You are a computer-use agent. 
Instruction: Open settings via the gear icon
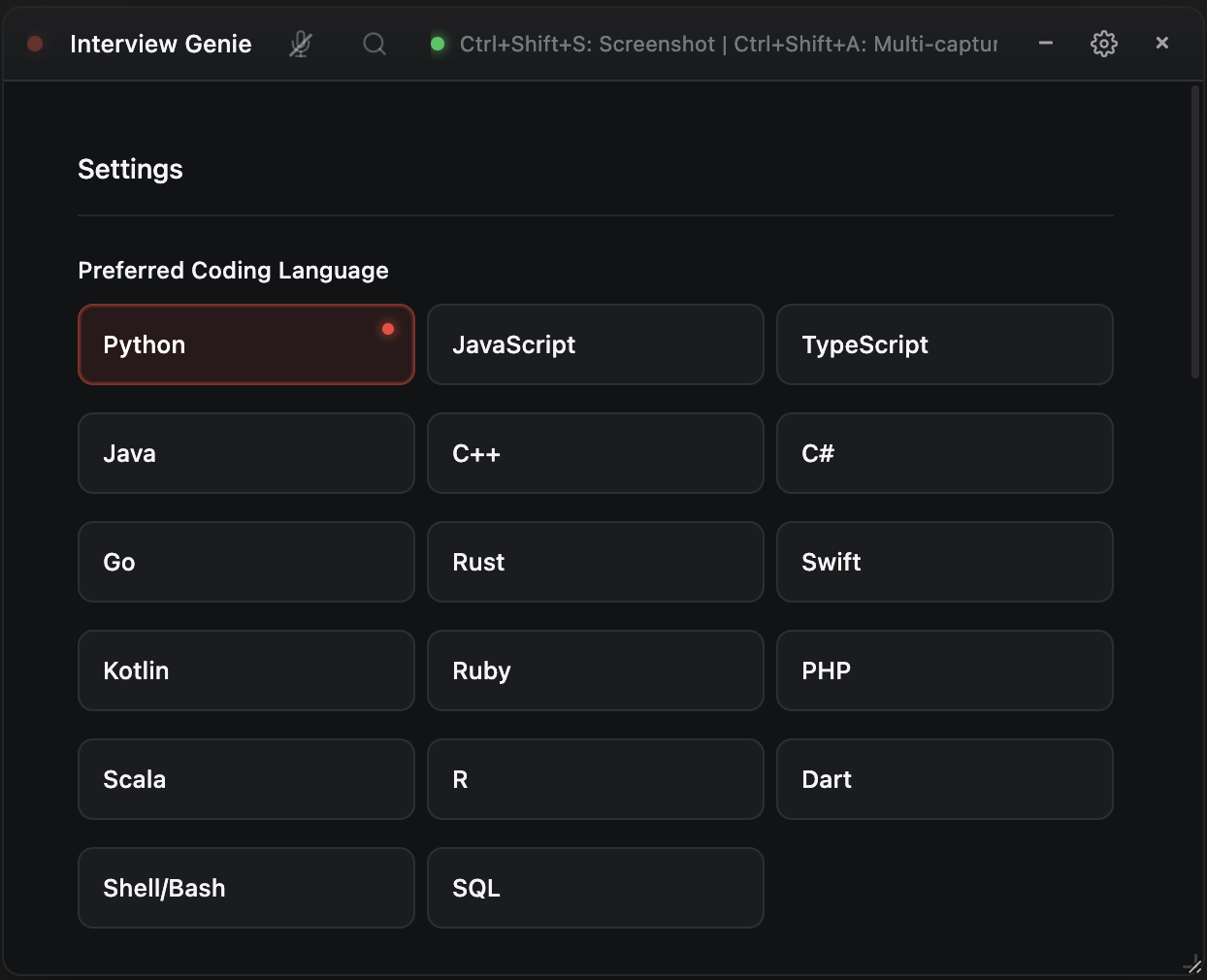[1104, 44]
